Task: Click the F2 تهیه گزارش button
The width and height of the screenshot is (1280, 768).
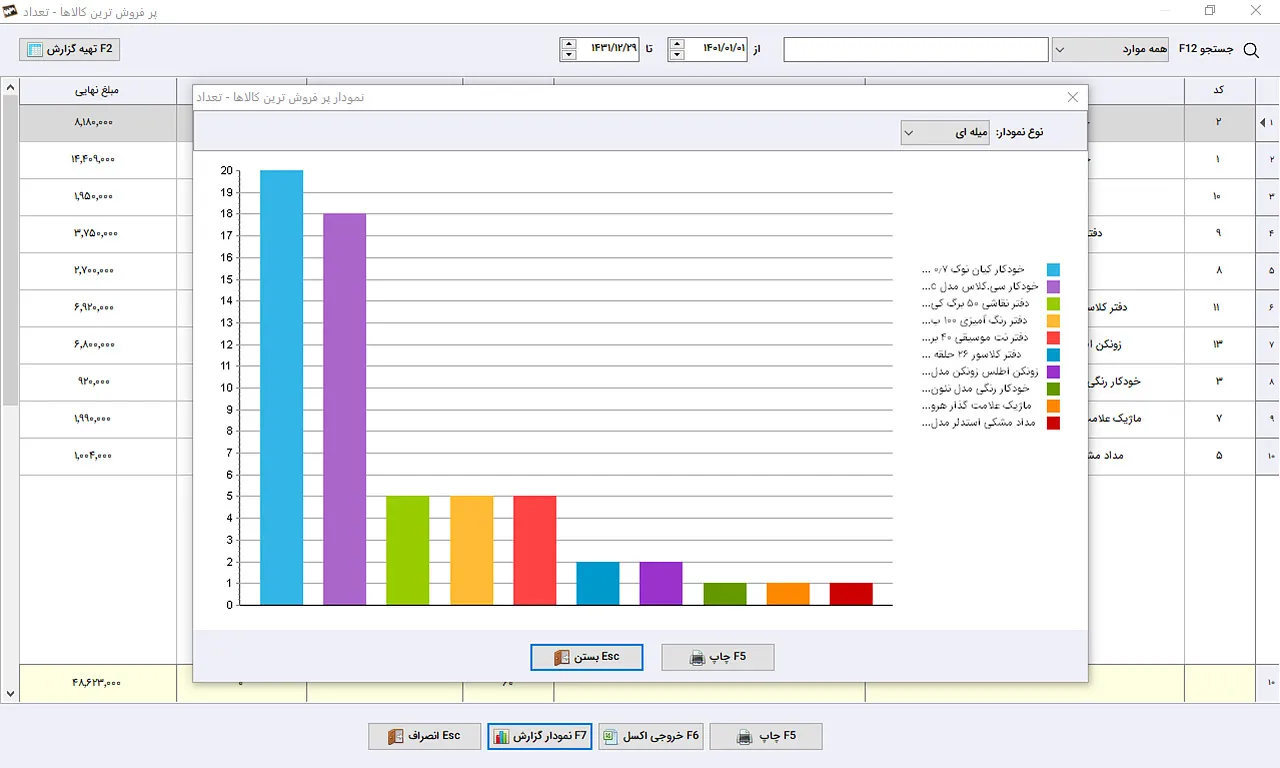Action: tap(70, 49)
